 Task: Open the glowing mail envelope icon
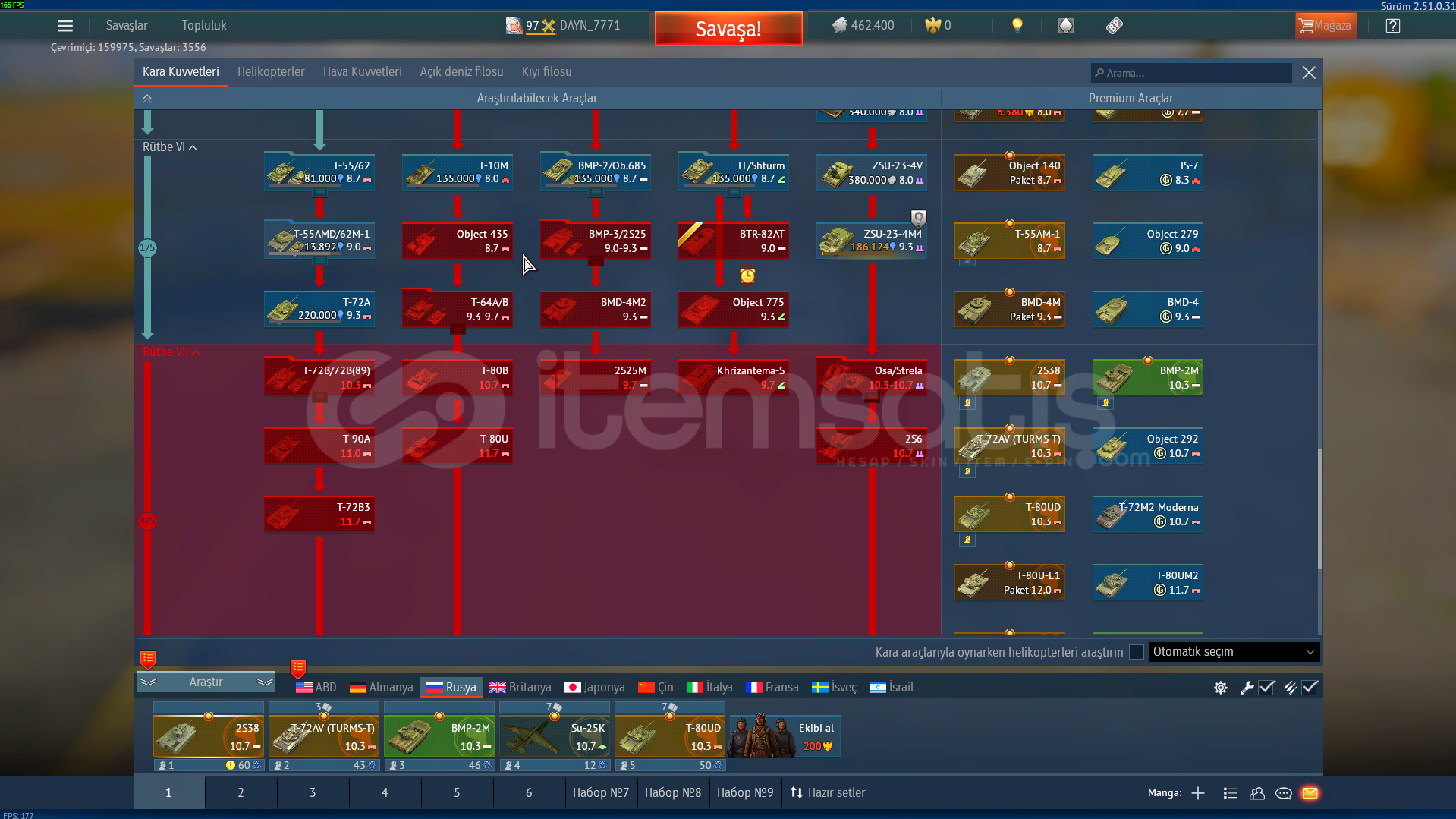pyautogui.click(x=1310, y=793)
